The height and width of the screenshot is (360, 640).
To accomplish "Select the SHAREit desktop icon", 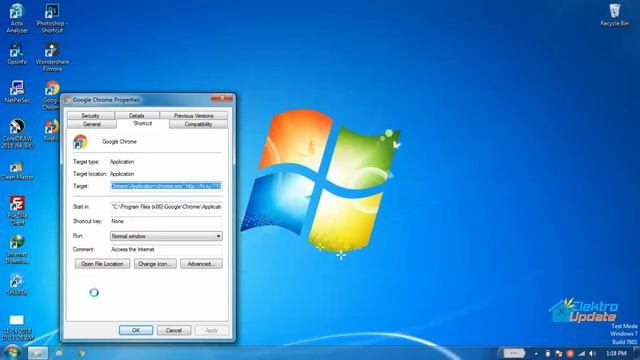I will [17, 284].
